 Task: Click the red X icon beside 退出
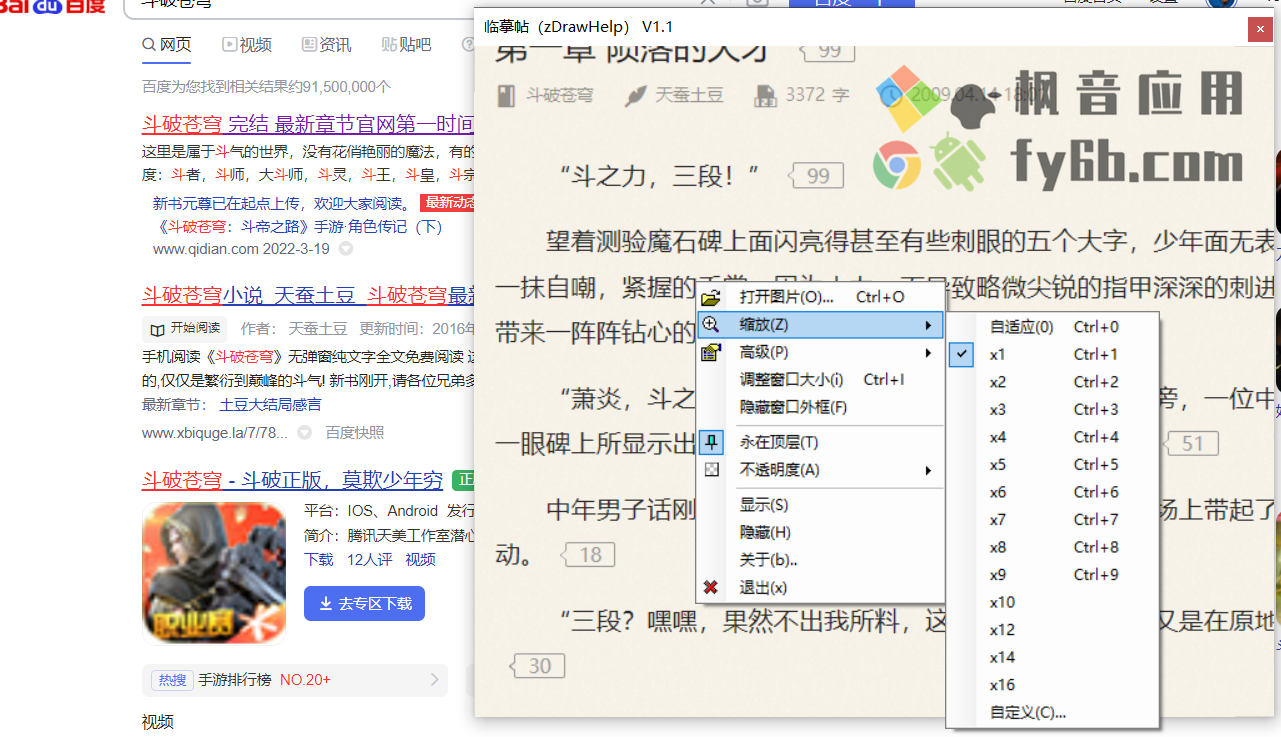pos(711,587)
